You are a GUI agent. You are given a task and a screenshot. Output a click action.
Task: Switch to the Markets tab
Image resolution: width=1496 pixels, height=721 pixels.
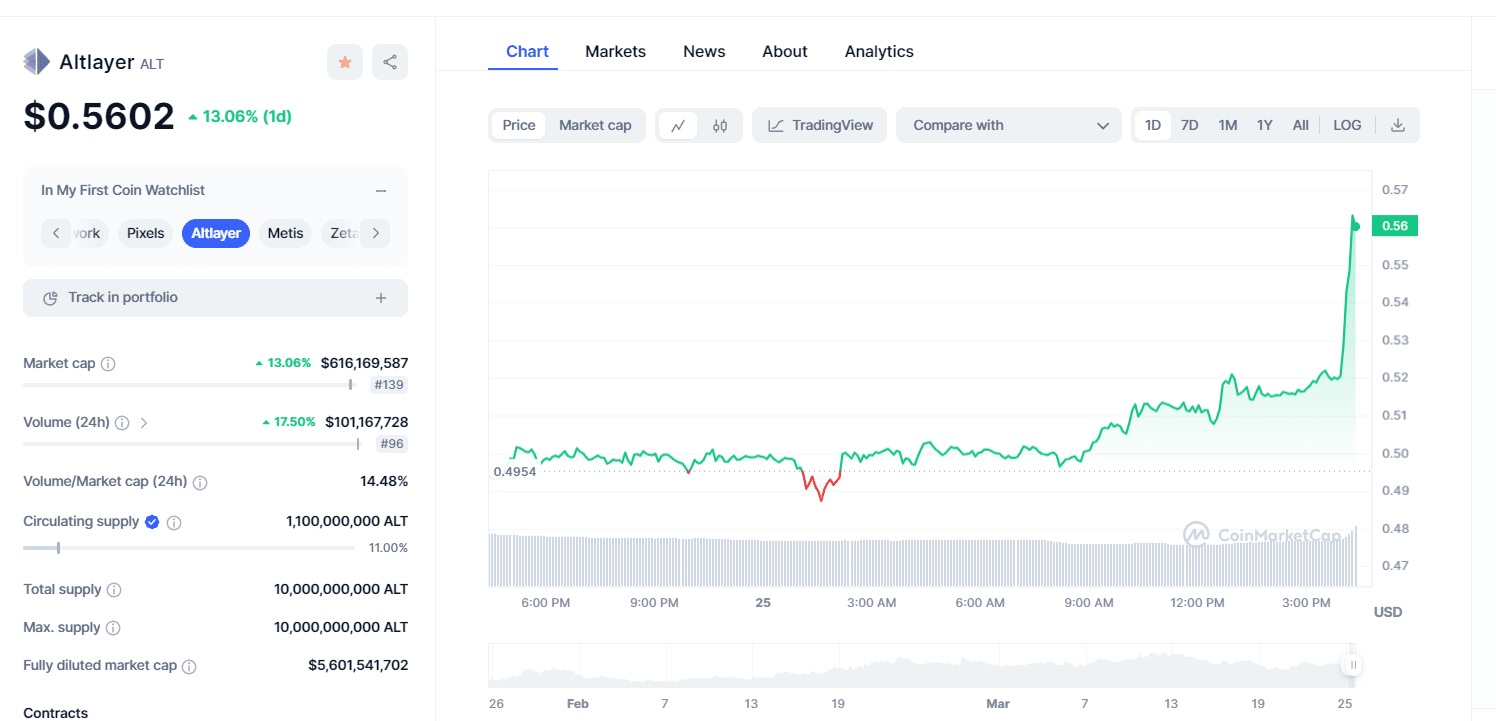[x=615, y=51]
